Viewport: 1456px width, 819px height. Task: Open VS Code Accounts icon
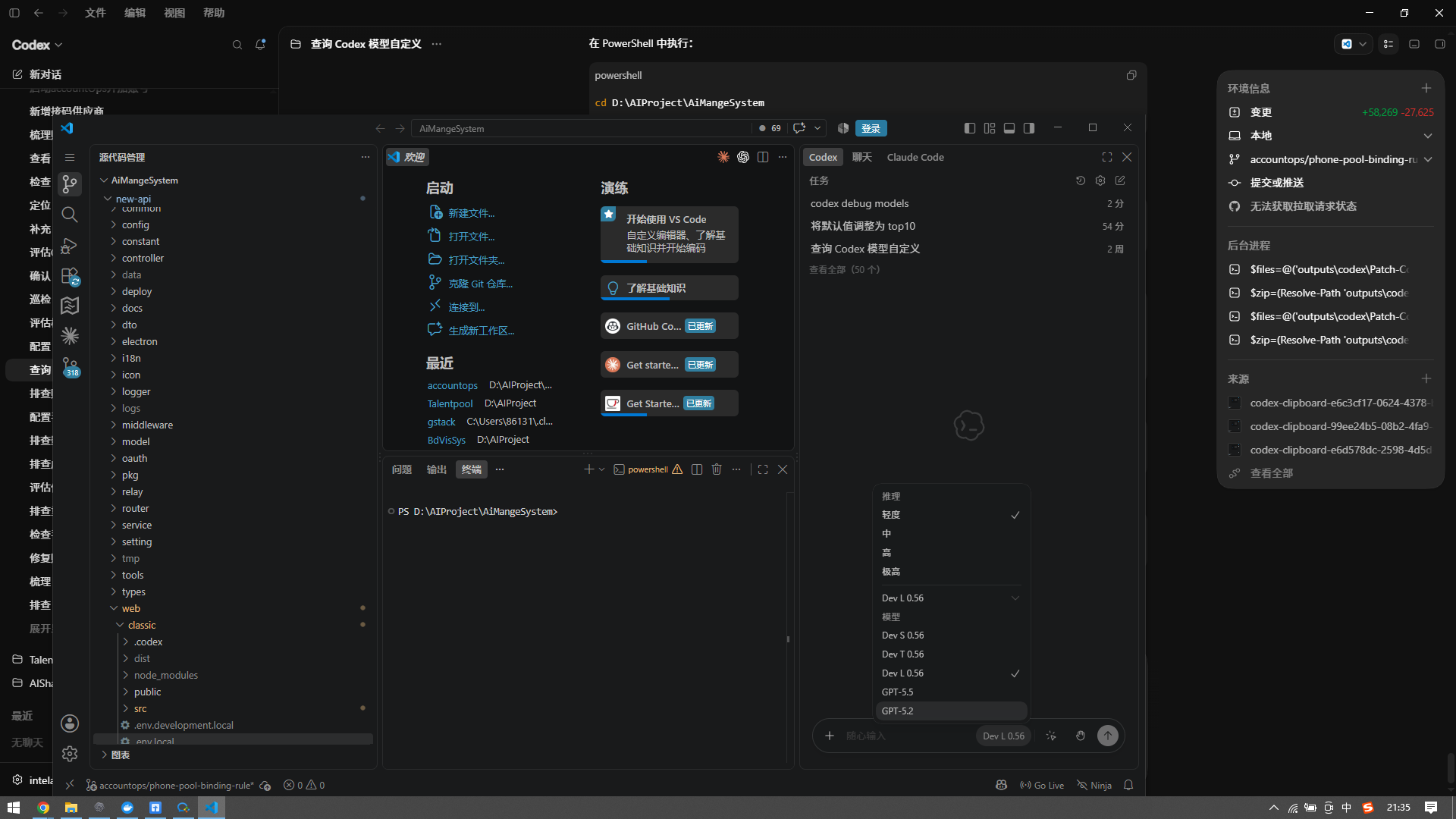click(70, 723)
